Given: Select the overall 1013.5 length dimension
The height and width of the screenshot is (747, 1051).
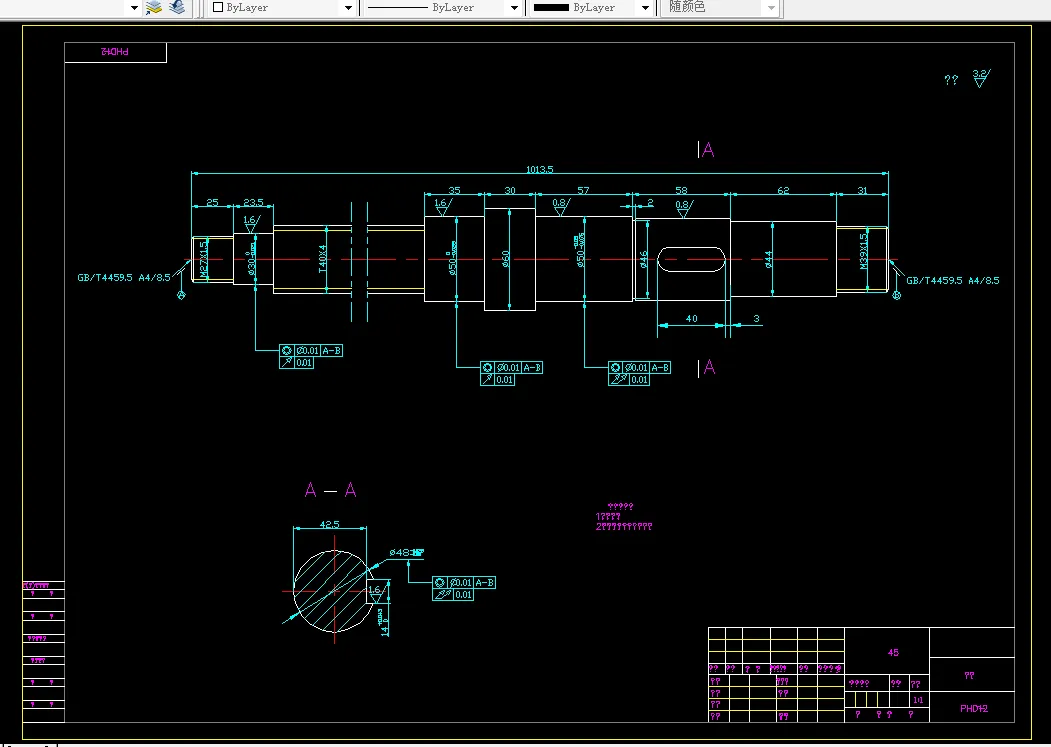Looking at the screenshot, I should [540, 170].
